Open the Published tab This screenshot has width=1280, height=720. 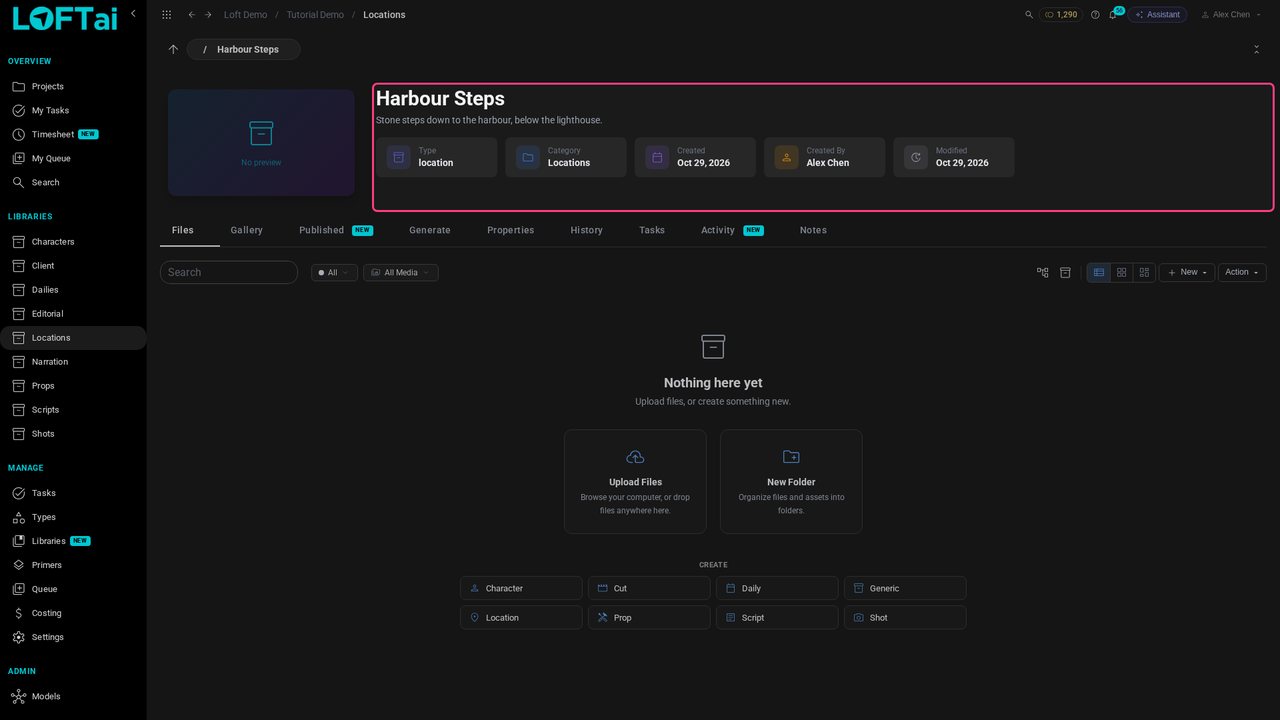pos(336,230)
